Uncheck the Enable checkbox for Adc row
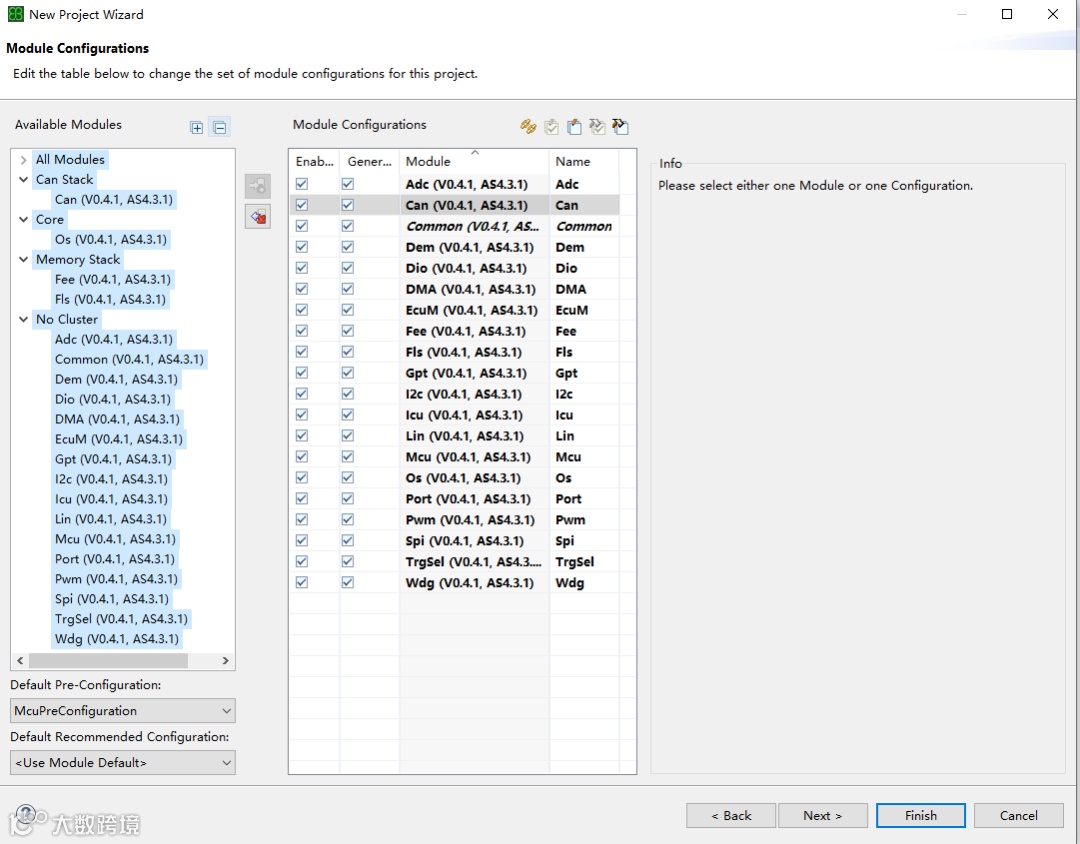 (302, 184)
